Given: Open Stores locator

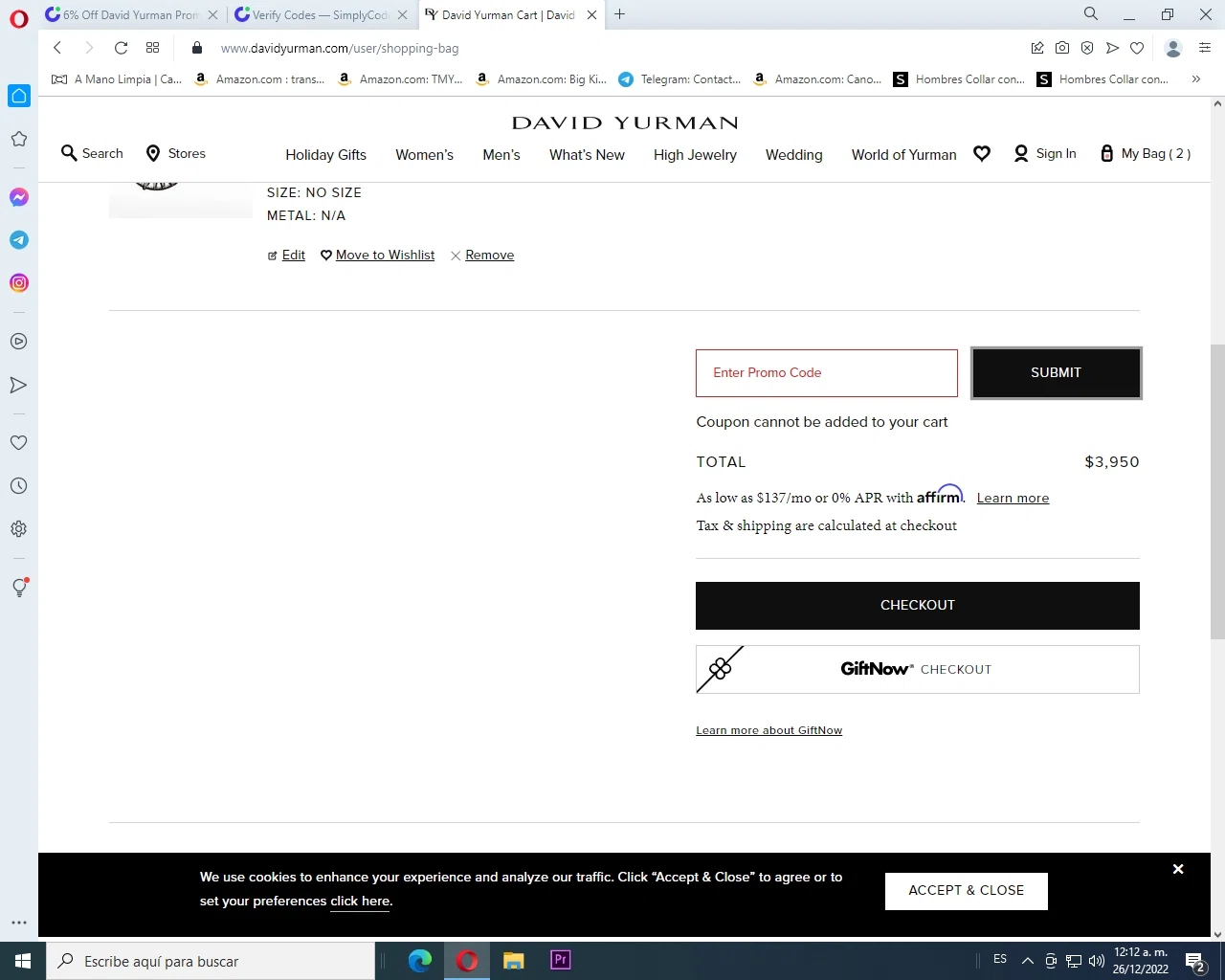Looking at the screenshot, I should point(175,153).
